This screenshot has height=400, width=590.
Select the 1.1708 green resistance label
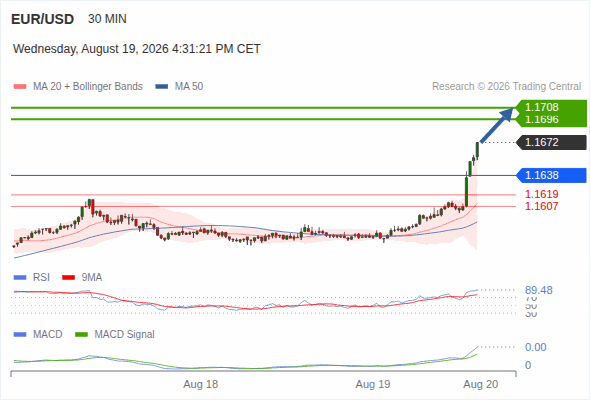pyautogui.click(x=542, y=107)
